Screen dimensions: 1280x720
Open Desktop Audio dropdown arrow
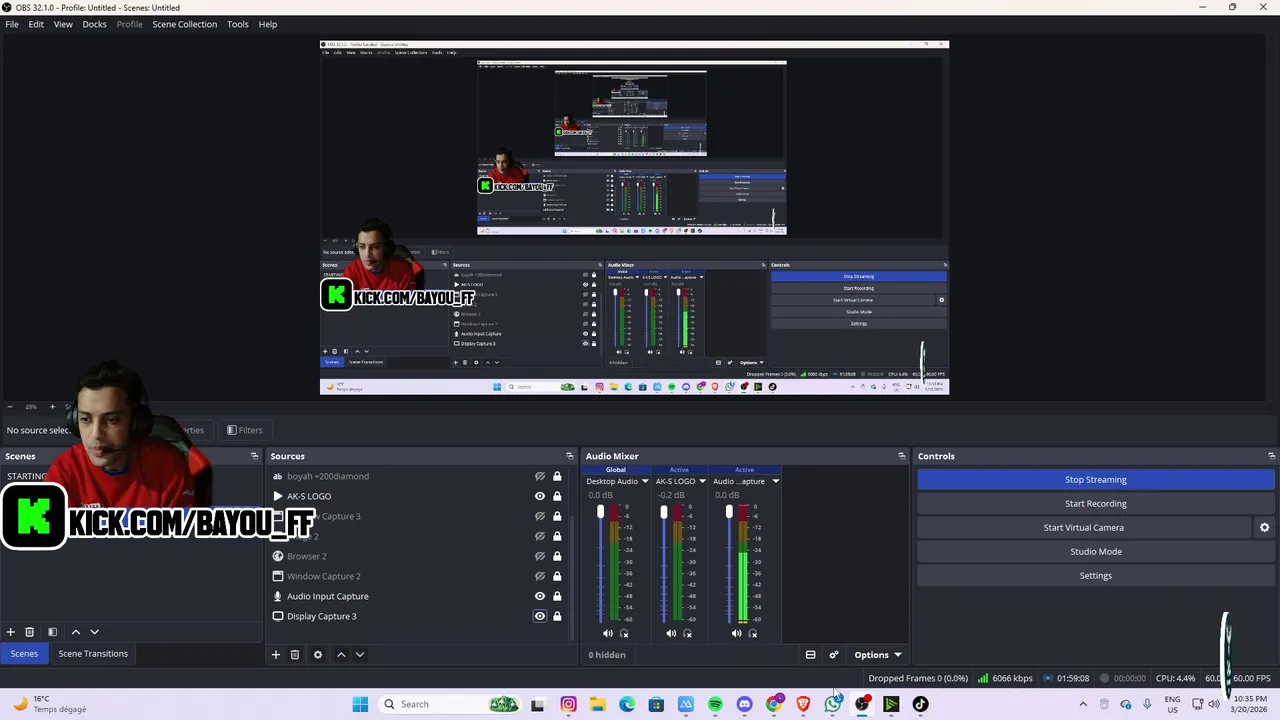coord(645,481)
